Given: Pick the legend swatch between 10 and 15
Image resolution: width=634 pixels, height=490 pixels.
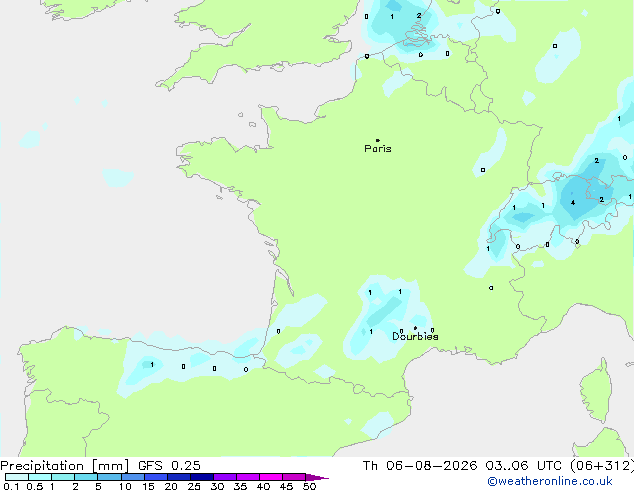Looking at the screenshot, I should point(133,477).
